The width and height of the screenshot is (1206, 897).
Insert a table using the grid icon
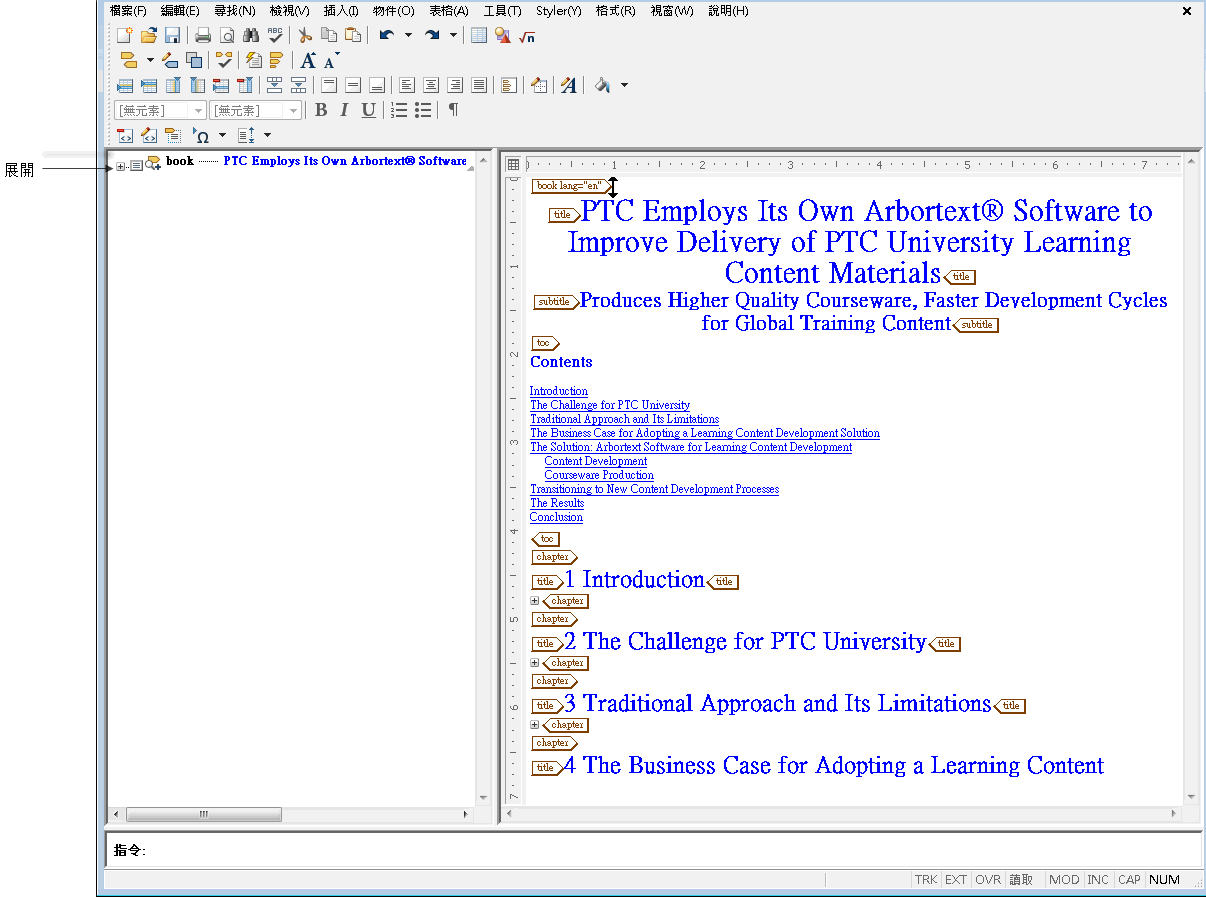tap(479, 36)
